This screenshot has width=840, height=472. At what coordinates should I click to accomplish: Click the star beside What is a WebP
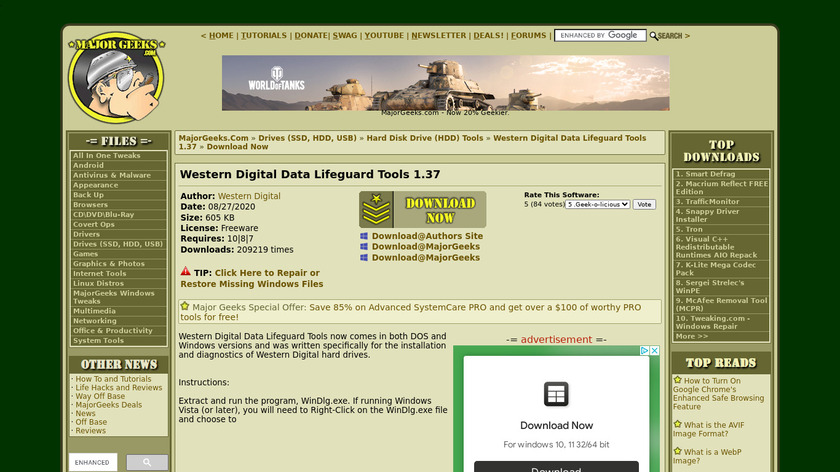(x=678, y=451)
